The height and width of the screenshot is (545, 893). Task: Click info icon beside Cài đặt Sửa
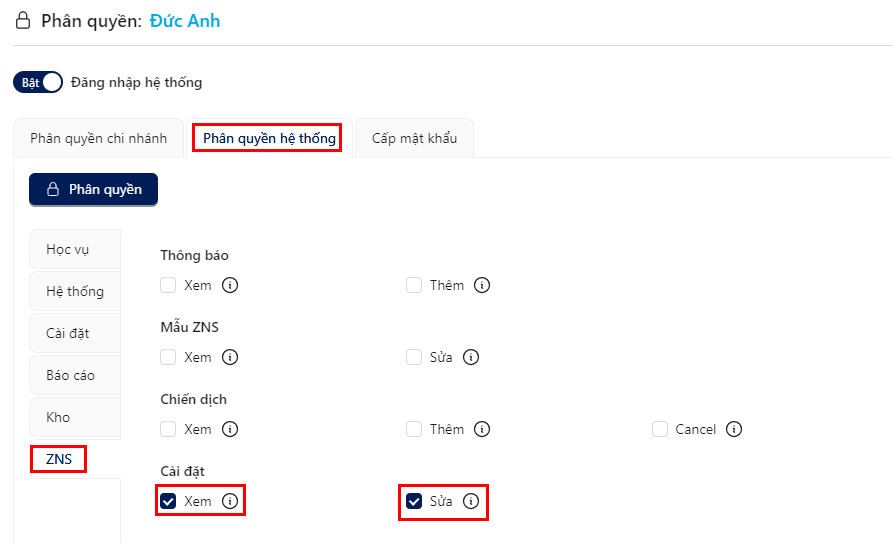point(470,501)
